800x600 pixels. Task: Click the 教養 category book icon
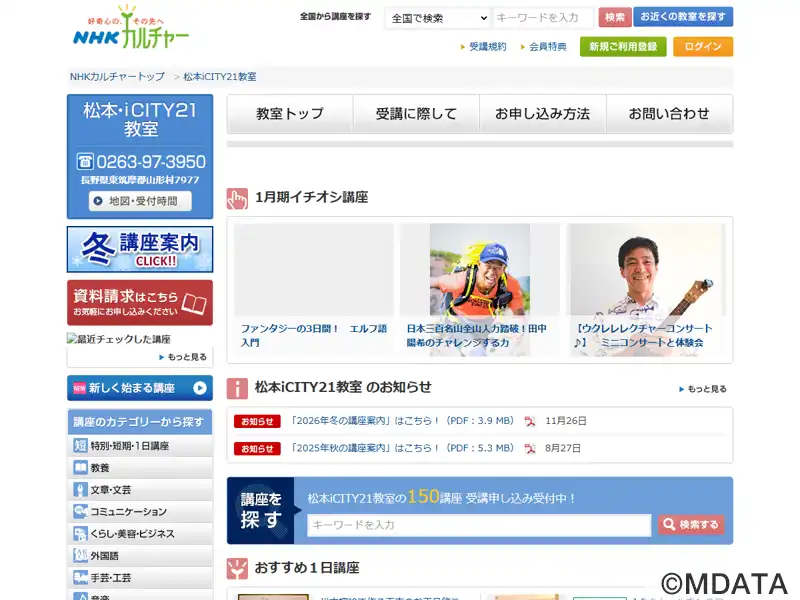[81, 468]
